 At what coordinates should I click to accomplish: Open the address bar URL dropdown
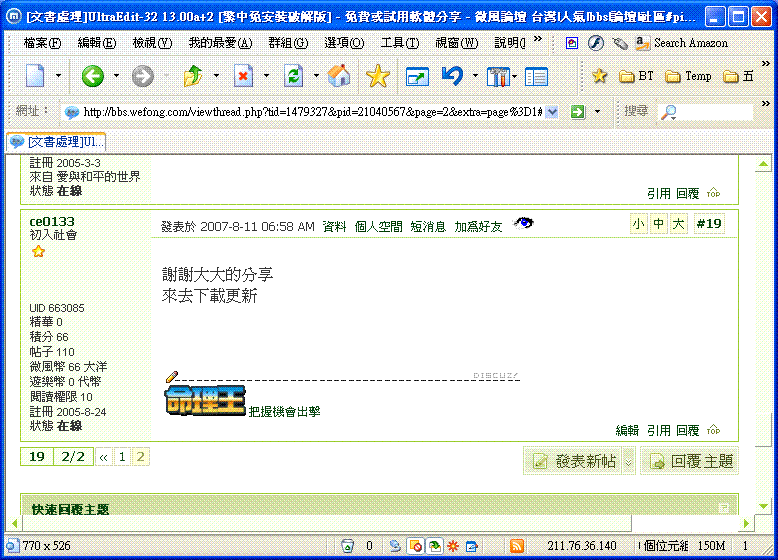click(551, 112)
